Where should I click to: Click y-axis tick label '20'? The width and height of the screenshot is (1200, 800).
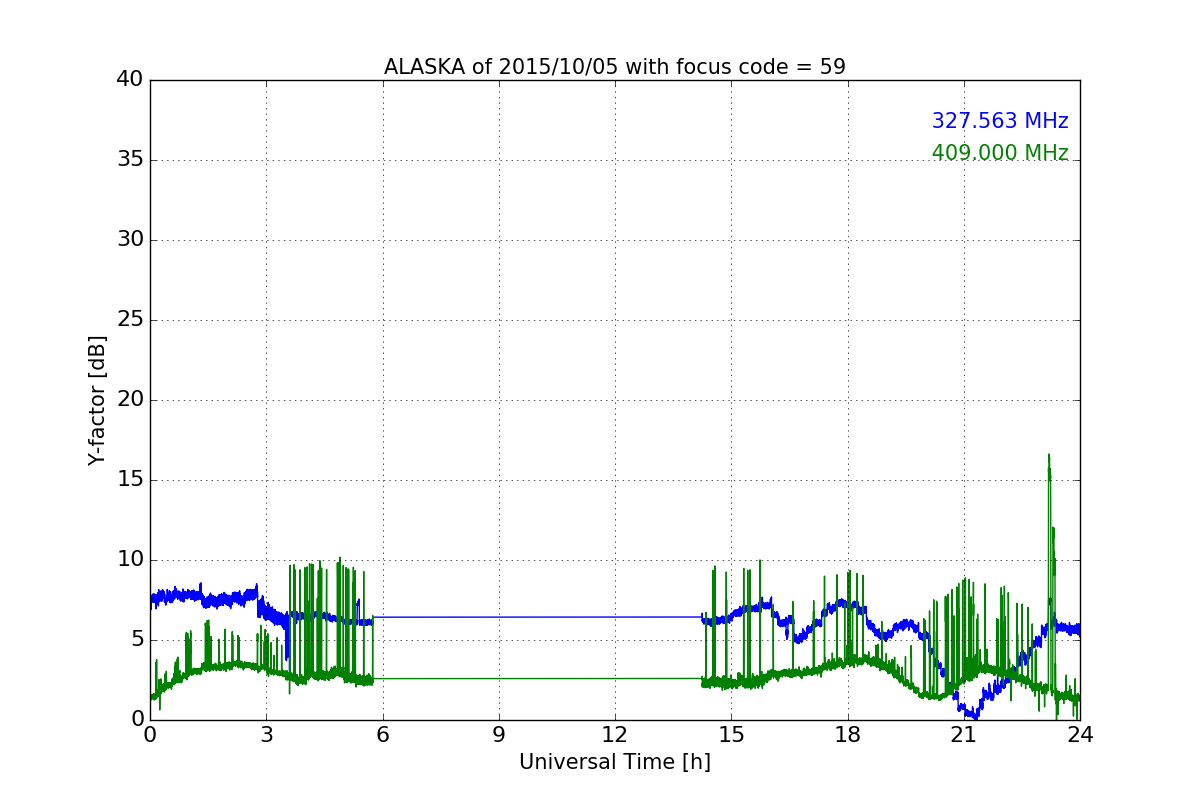[130, 400]
